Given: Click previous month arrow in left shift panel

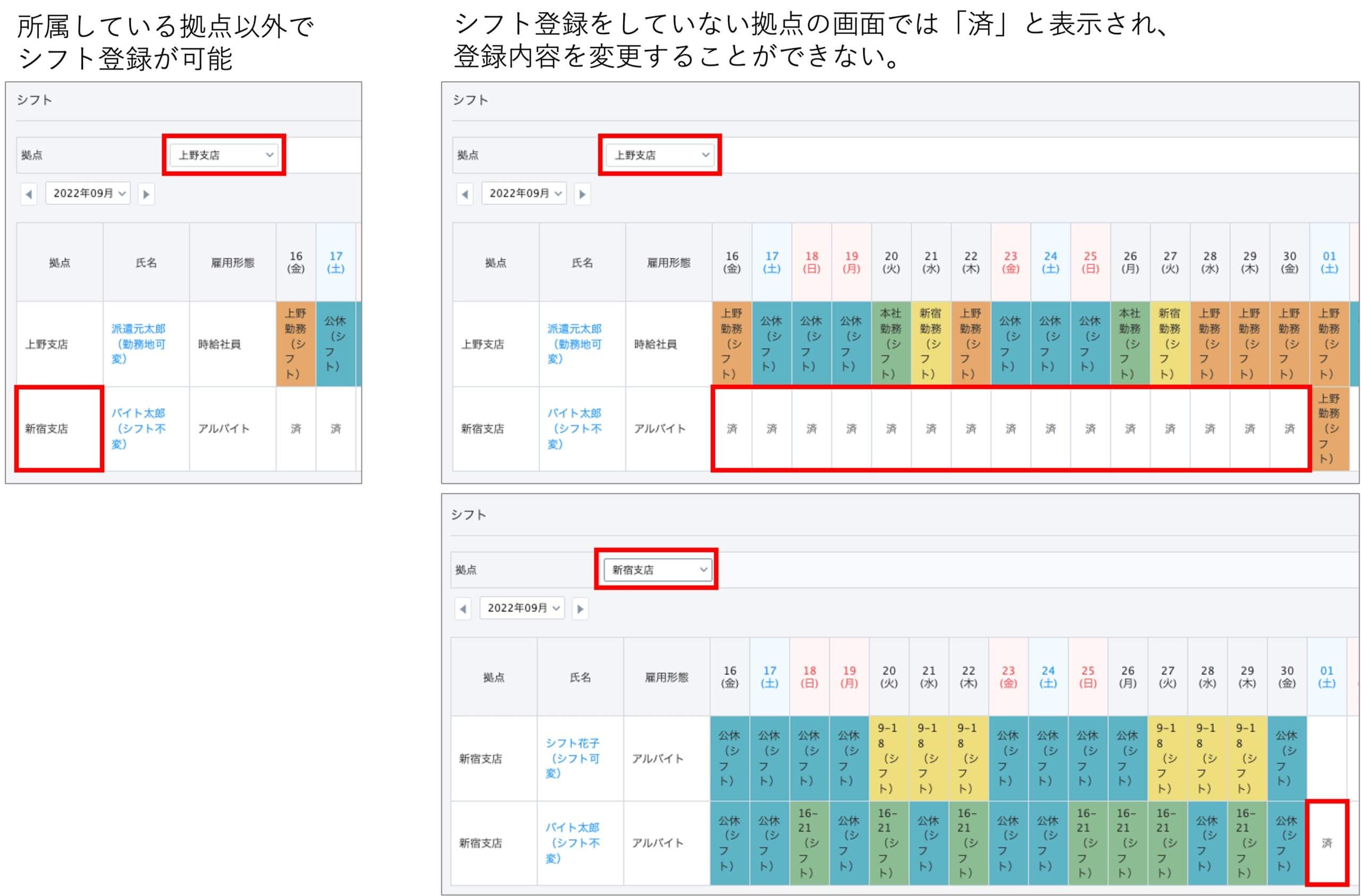Looking at the screenshot, I should point(29,195).
